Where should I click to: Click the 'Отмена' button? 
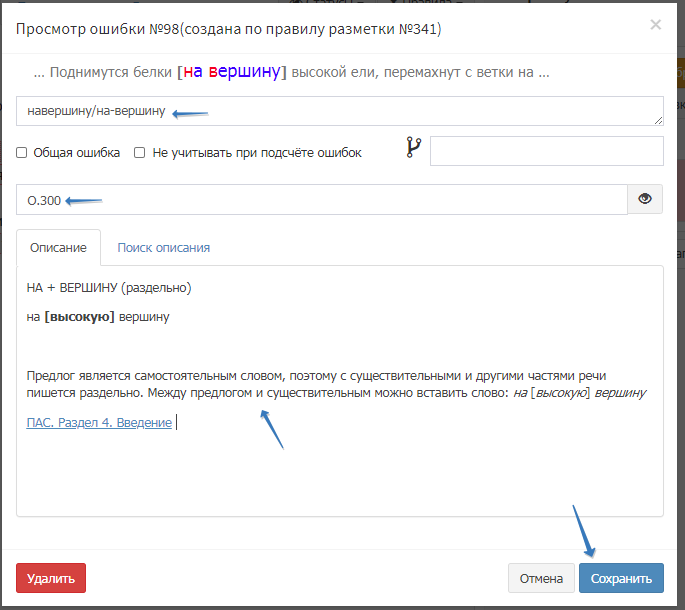pos(541,578)
